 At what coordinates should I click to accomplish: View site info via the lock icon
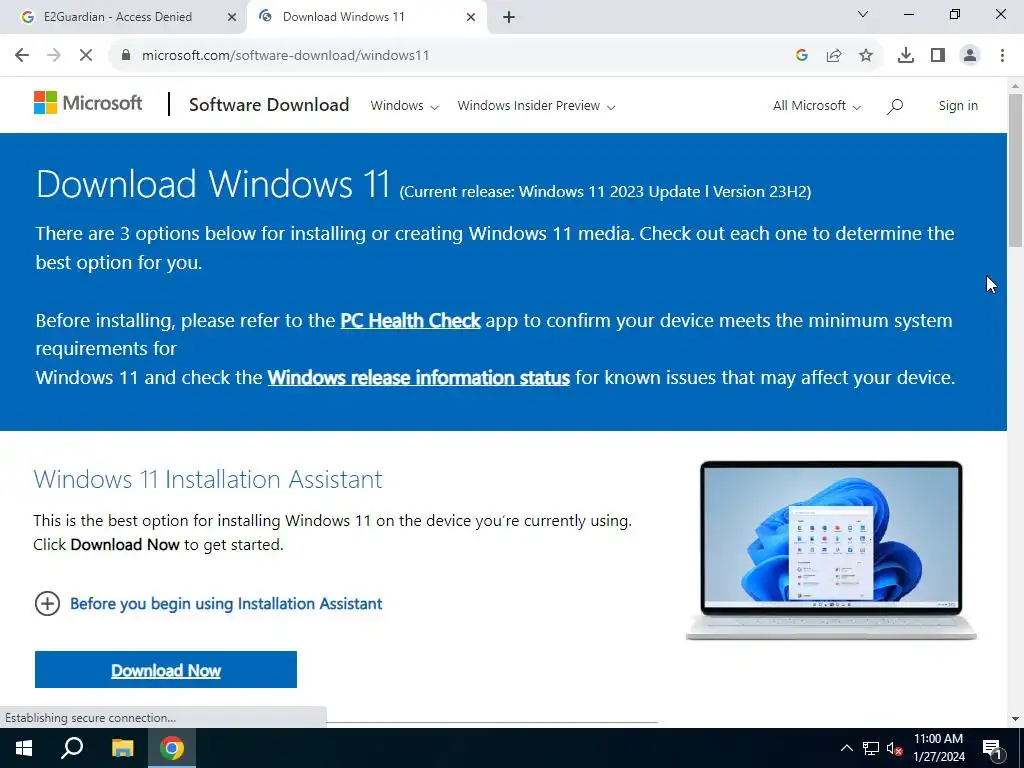click(x=125, y=55)
